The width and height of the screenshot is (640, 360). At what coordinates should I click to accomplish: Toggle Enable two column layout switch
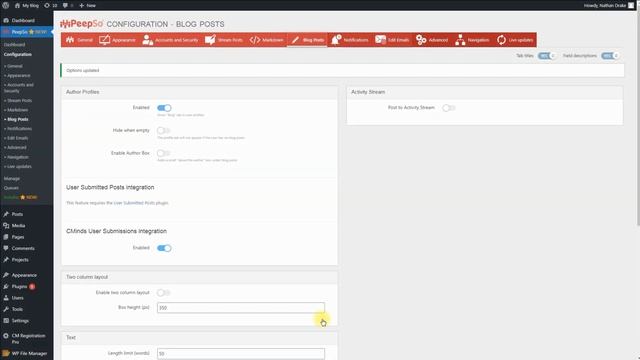click(x=164, y=293)
